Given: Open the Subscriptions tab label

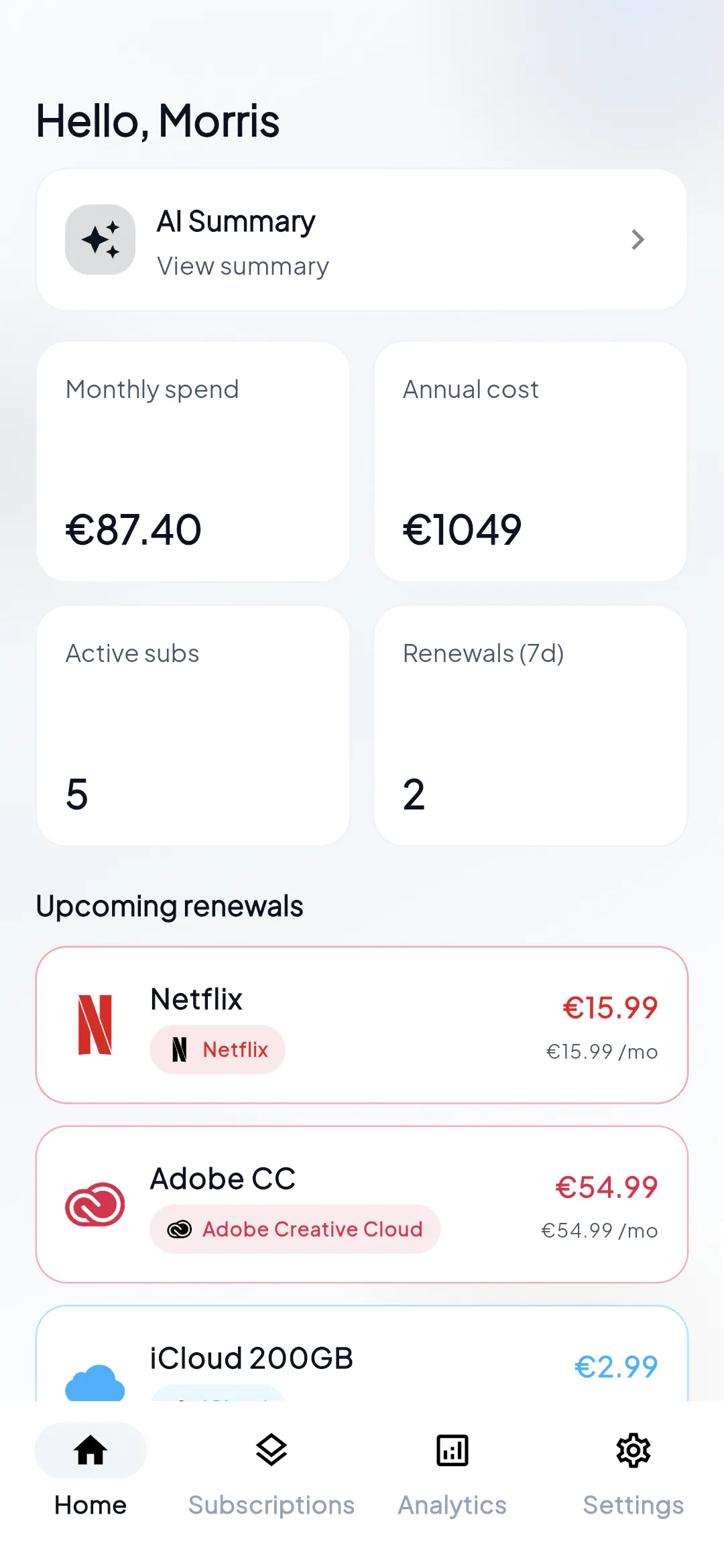Looking at the screenshot, I should tap(271, 1505).
